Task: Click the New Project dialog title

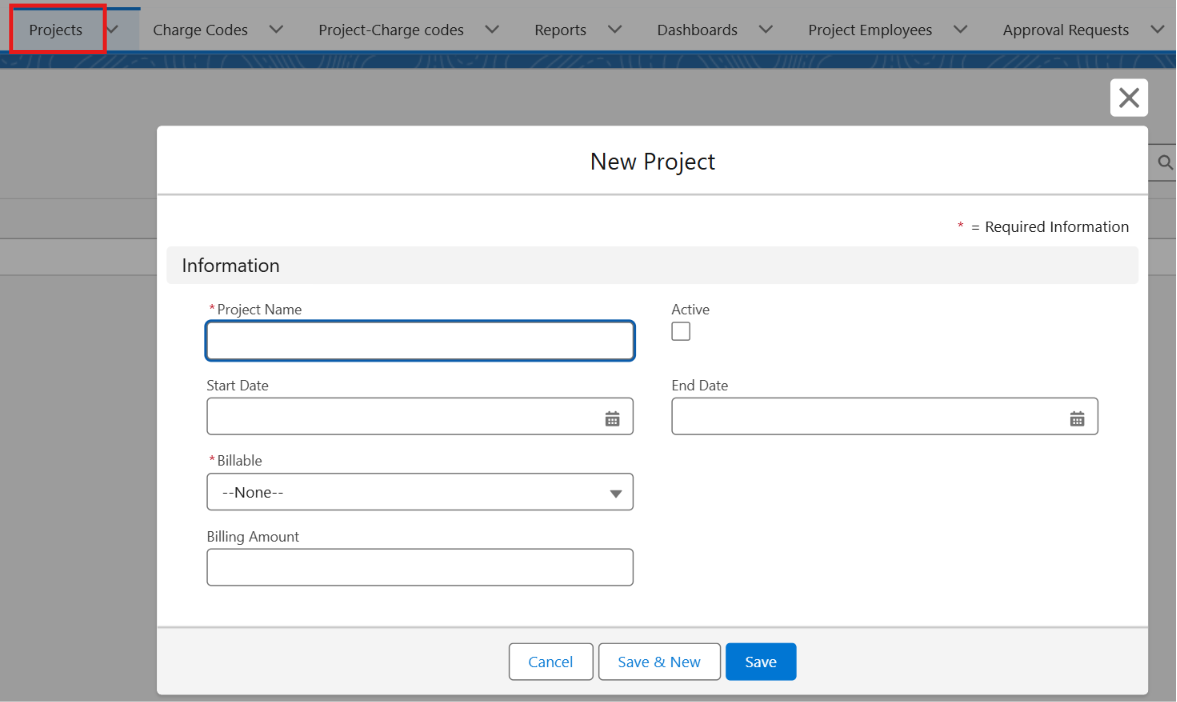Action: pos(652,161)
